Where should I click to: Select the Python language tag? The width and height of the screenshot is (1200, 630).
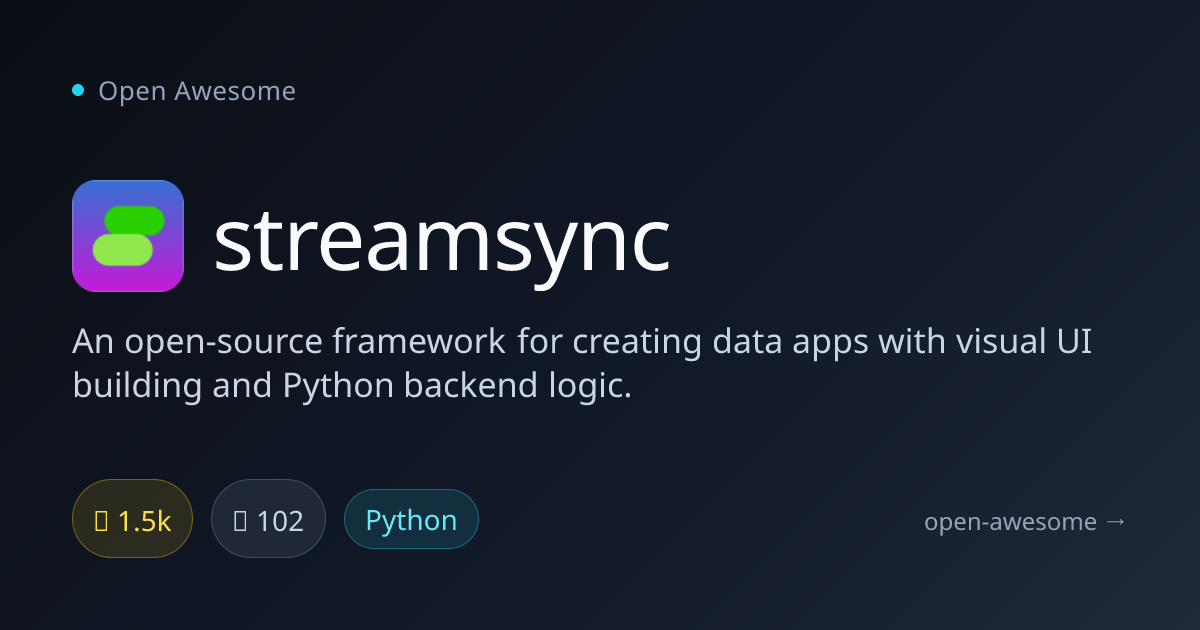(x=411, y=519)
